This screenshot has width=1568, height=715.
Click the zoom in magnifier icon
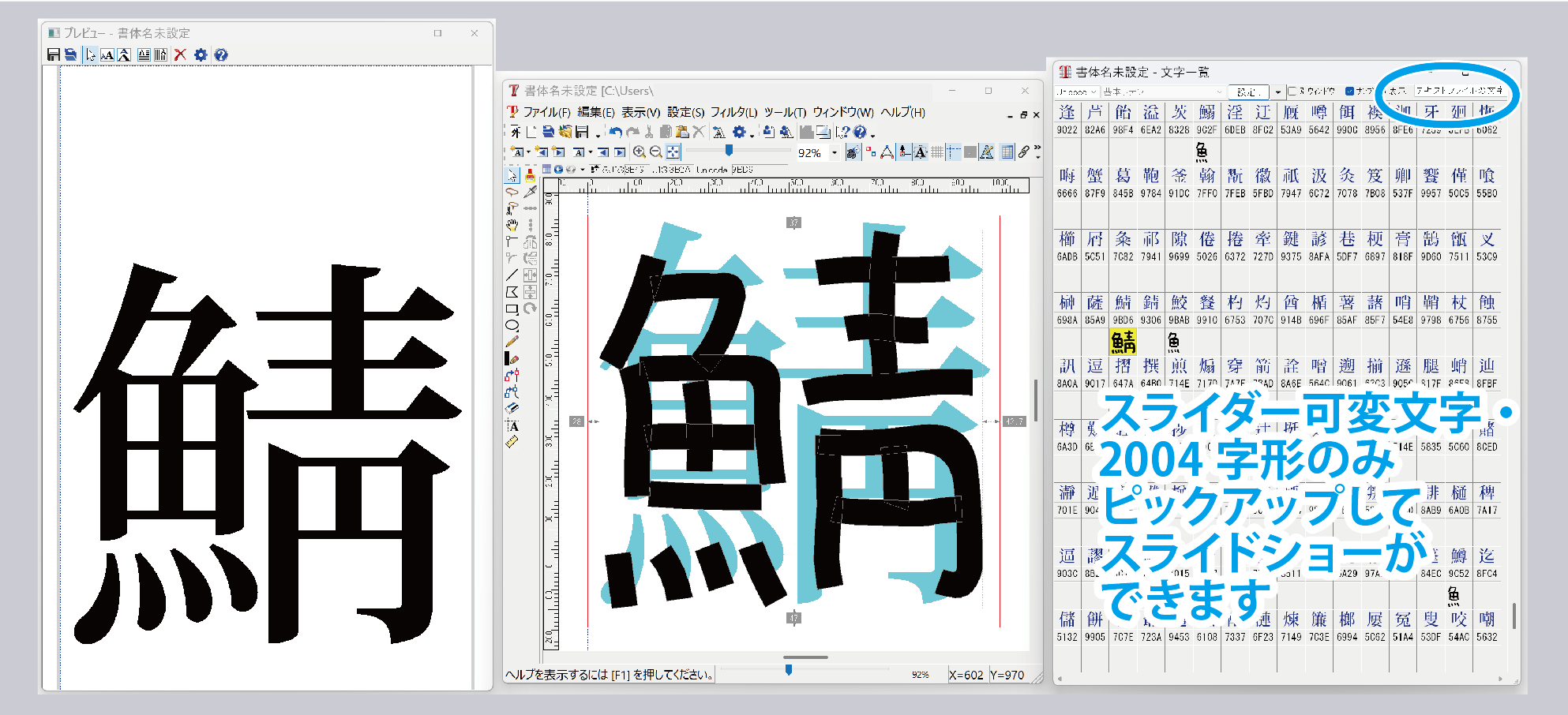639,152
